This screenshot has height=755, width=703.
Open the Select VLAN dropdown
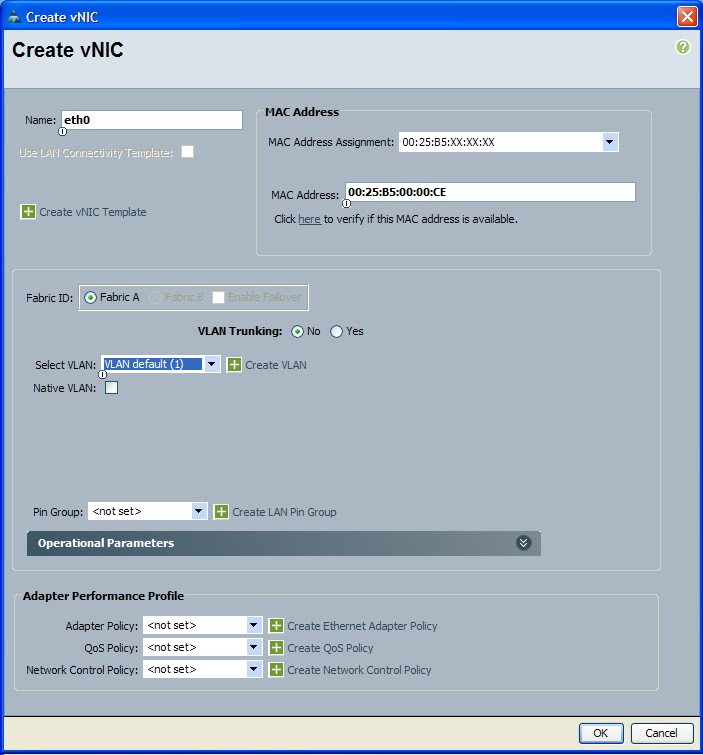pos(211,364)
